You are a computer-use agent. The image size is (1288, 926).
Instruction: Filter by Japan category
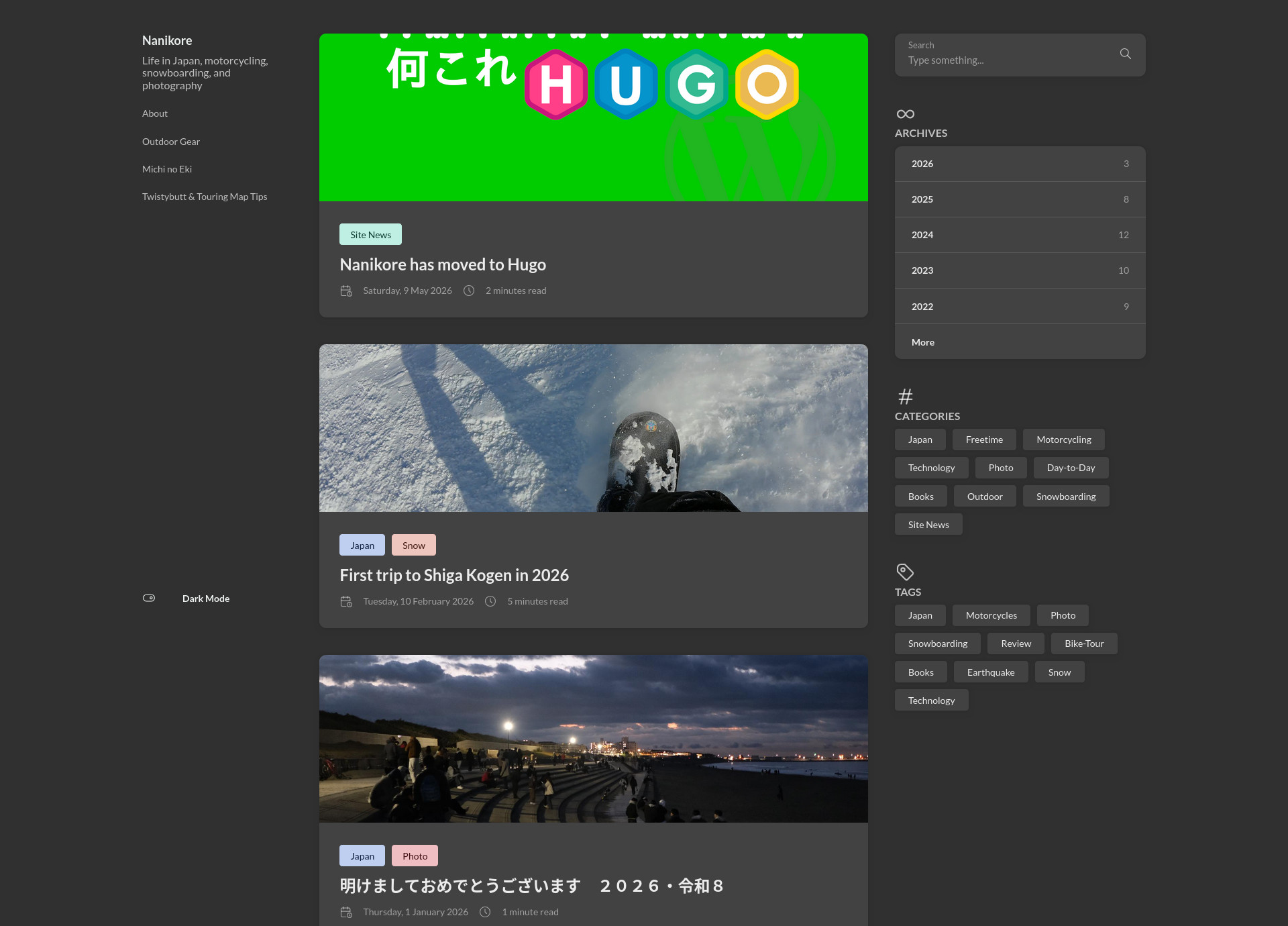(x=920, y=440)
